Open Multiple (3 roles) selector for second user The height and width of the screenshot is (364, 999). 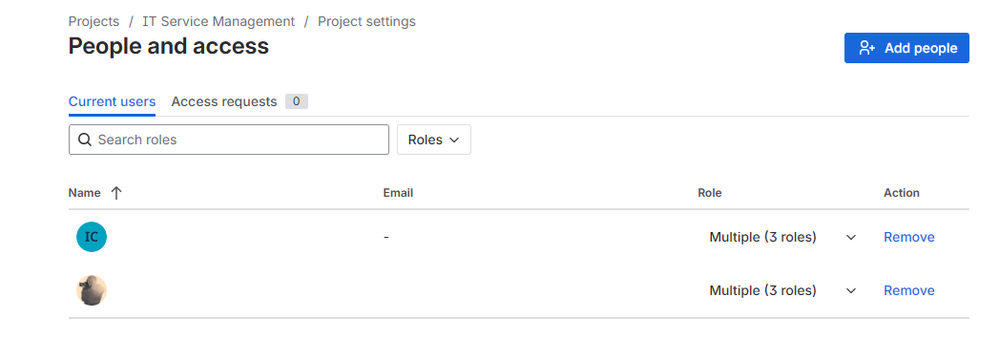tap(782, 291)
